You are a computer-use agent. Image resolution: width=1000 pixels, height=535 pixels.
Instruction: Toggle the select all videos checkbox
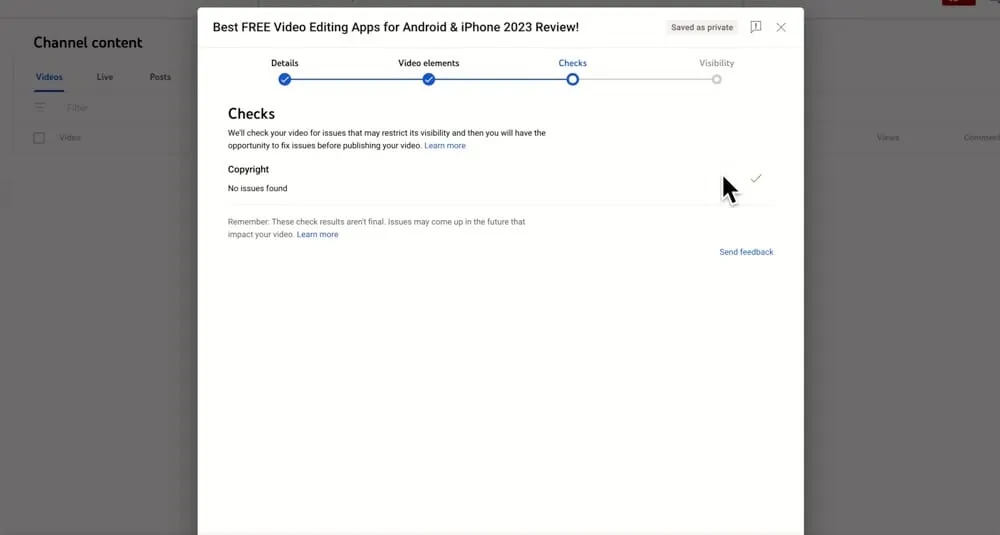click(x=39, y=138)
